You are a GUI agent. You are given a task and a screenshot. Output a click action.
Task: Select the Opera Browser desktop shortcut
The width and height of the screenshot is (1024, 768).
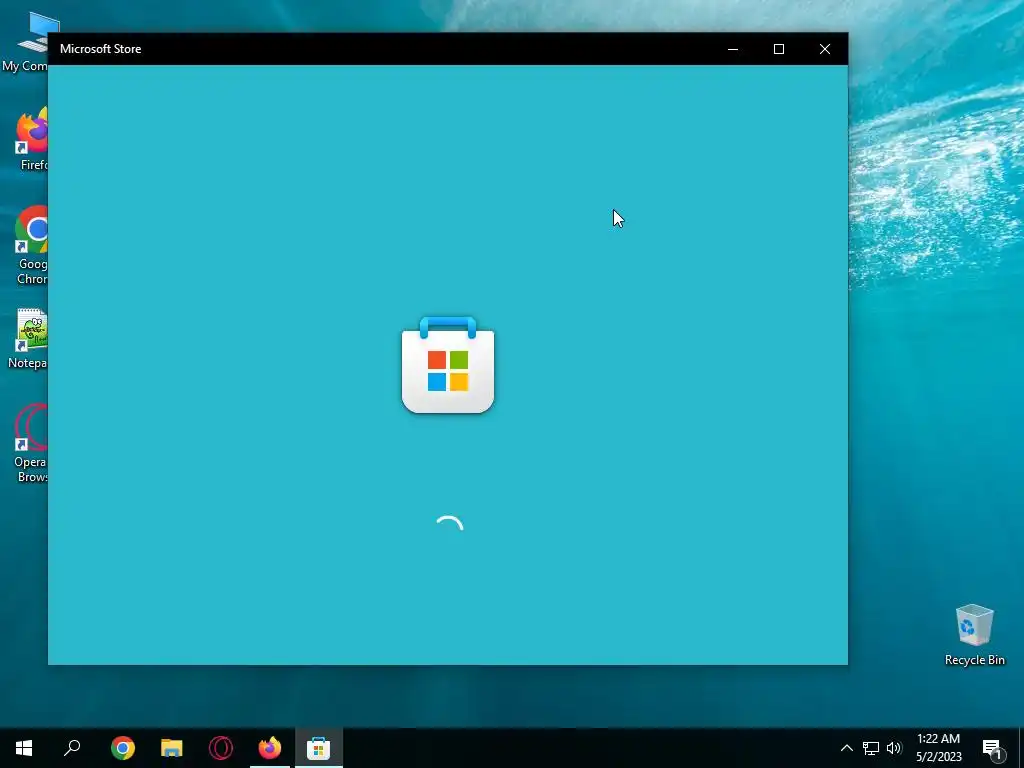pyautogui.click(x=31, y=443)
